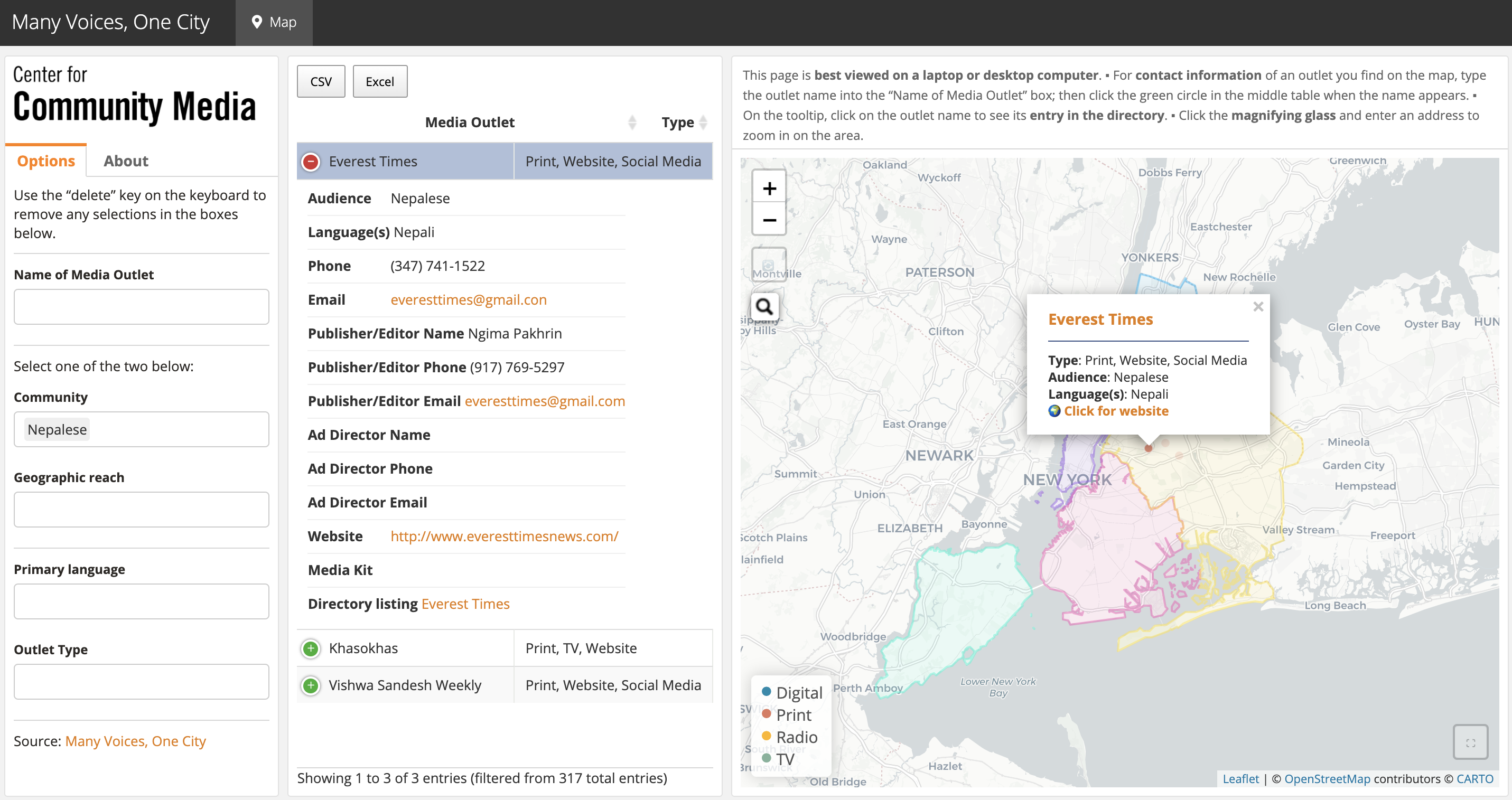The image size is (1512, 800).
Task: Download the table as CSV
Action: [321, 81]
